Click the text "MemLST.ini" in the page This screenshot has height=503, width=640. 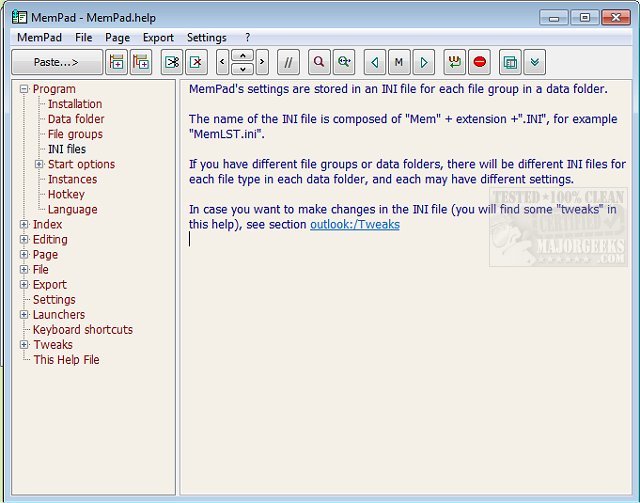point(227,134)
